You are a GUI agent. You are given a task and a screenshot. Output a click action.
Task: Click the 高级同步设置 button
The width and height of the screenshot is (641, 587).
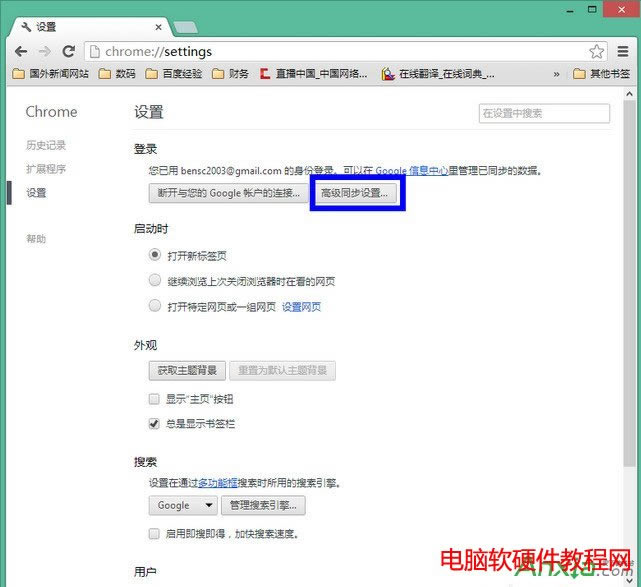coord(359,193)
